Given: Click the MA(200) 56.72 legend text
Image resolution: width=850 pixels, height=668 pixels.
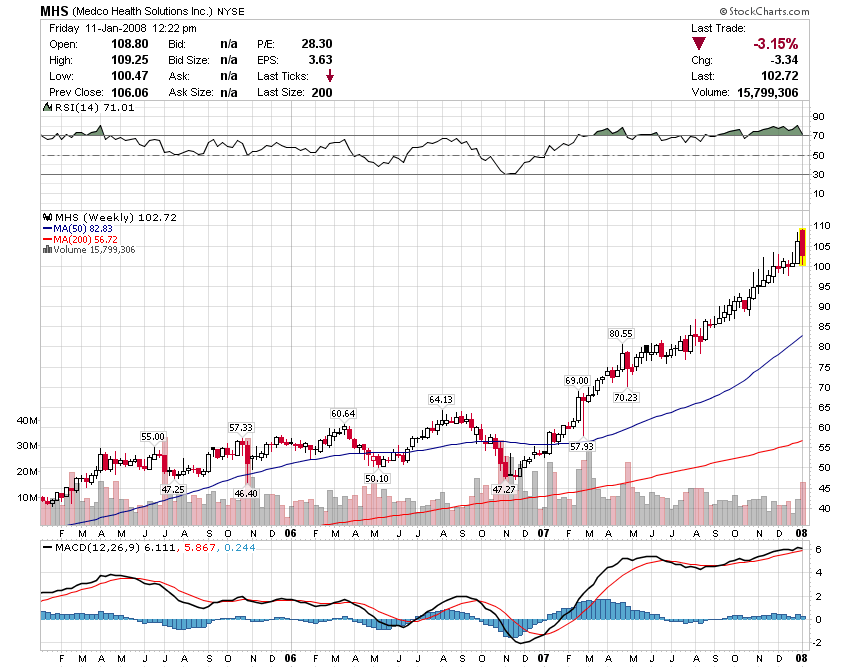Looking at the screenshot, I should 85,240.
